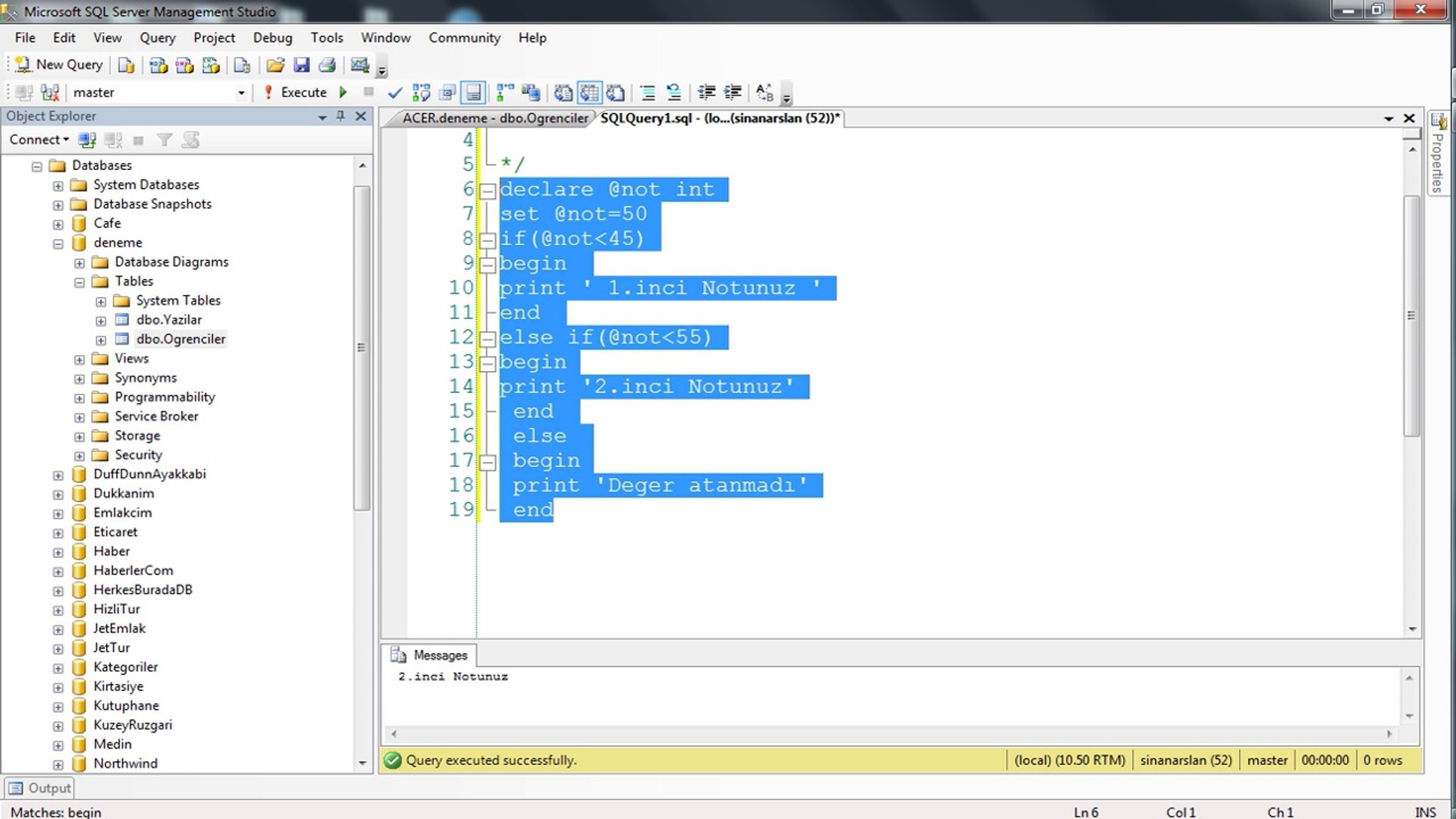
Task: Click the Cancel Executing Query stop icon
Action: [369, 93]
